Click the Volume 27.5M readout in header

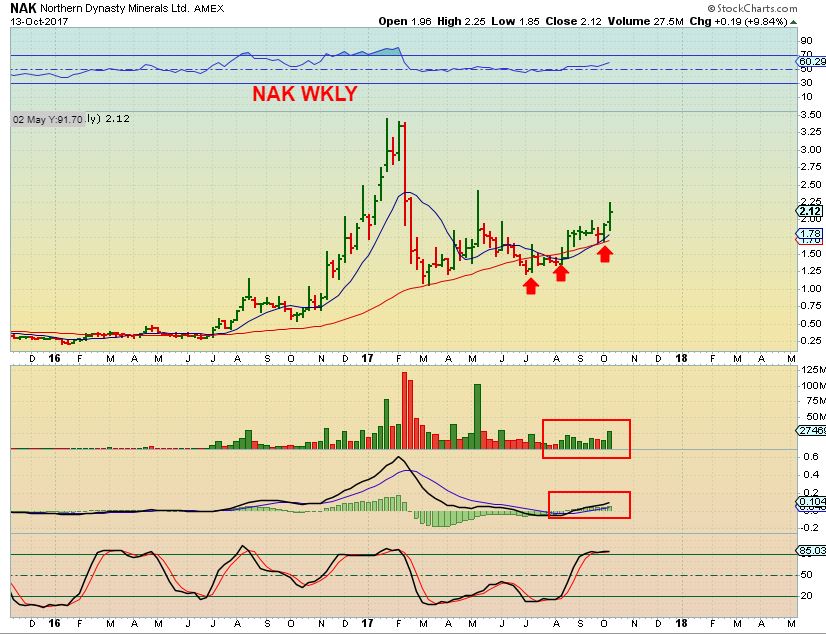(645, 22)
